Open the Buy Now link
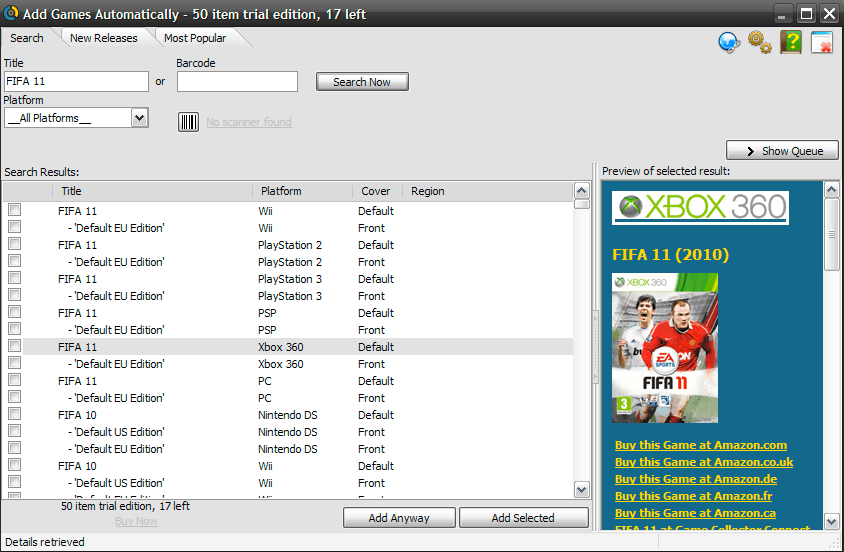844x552 pixels. coord(136,521)
